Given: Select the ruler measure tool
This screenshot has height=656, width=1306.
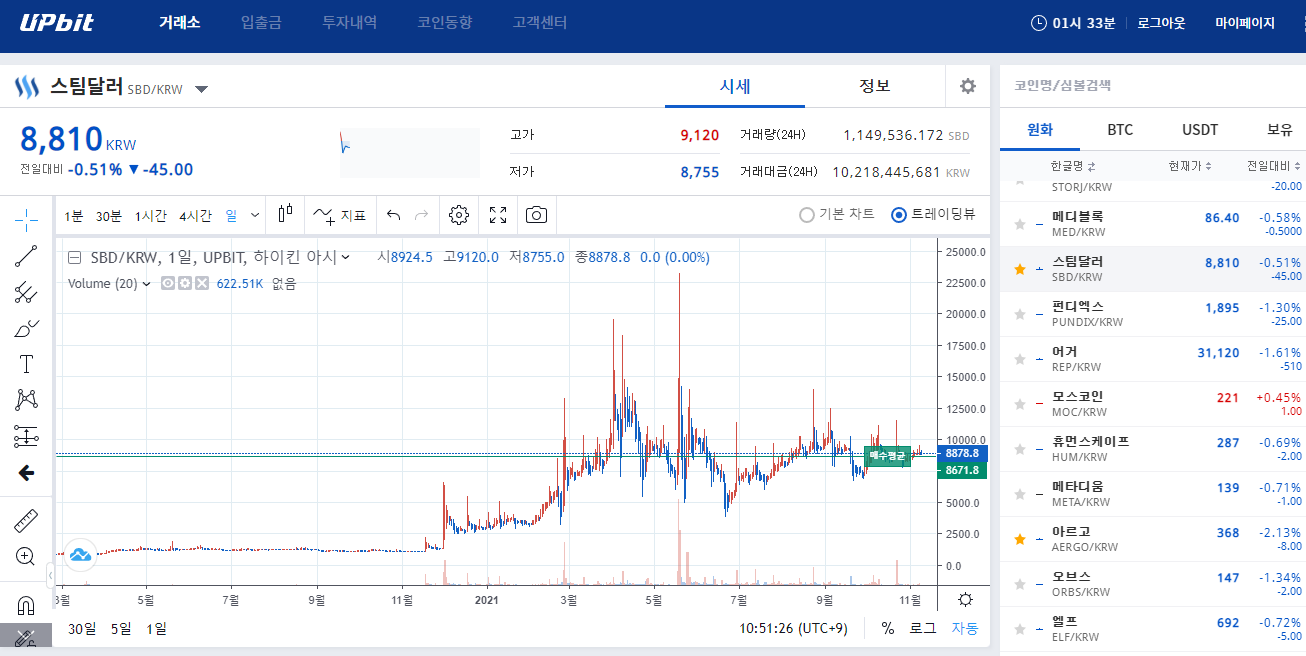Looking at the screenshot, I should pyautogui.click(x=26, y=520).
